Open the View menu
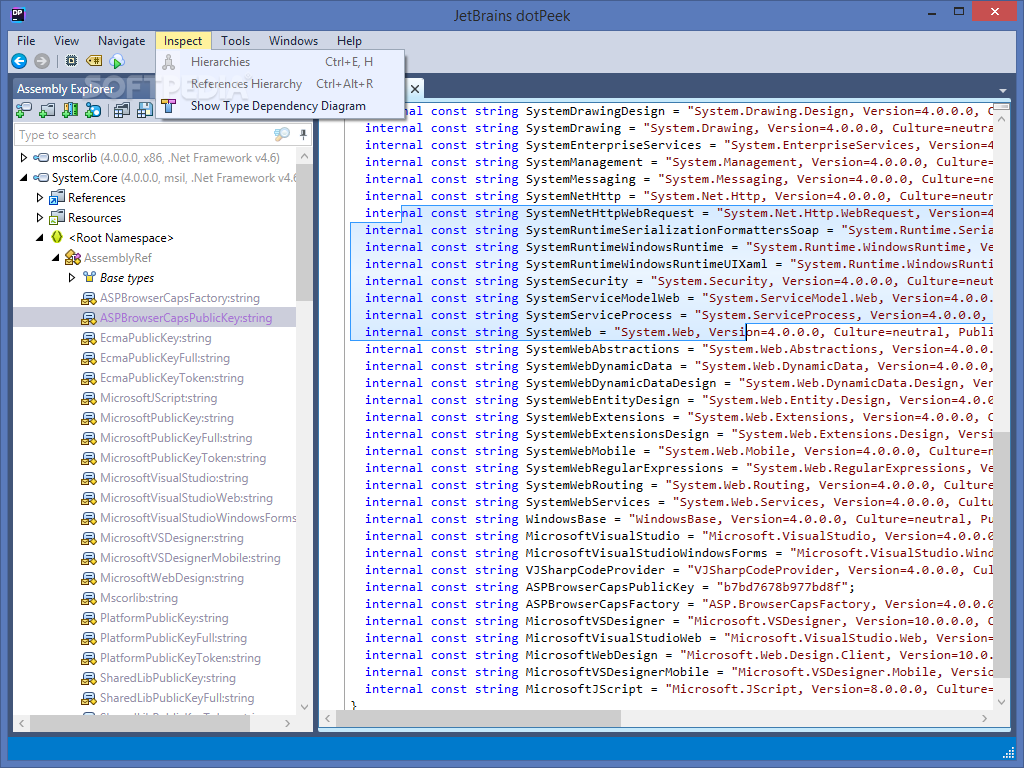This screenshot has width=1024, height=768. point(66,40)
